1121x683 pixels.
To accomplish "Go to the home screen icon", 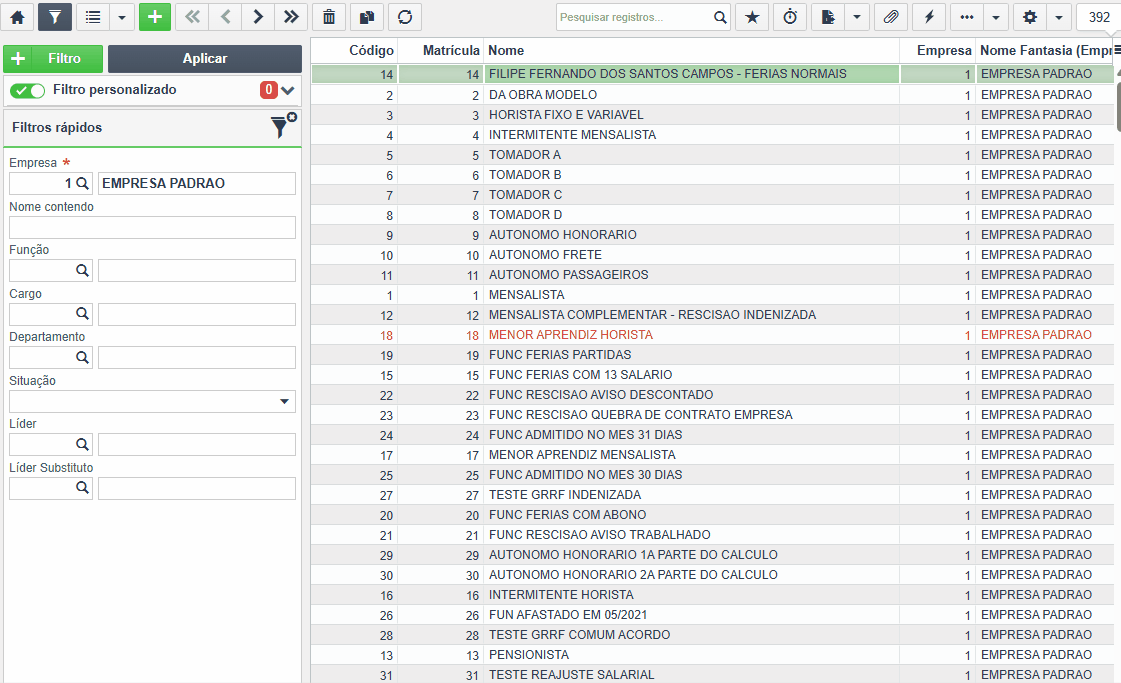I will coord(18,17).
